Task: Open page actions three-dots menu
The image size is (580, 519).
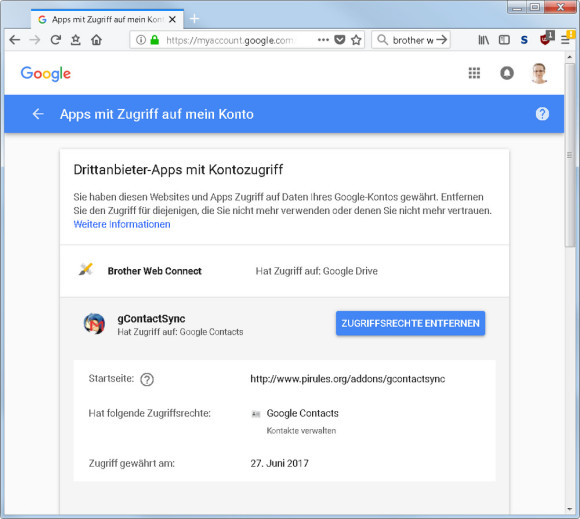Action: (x=323, y=40)
